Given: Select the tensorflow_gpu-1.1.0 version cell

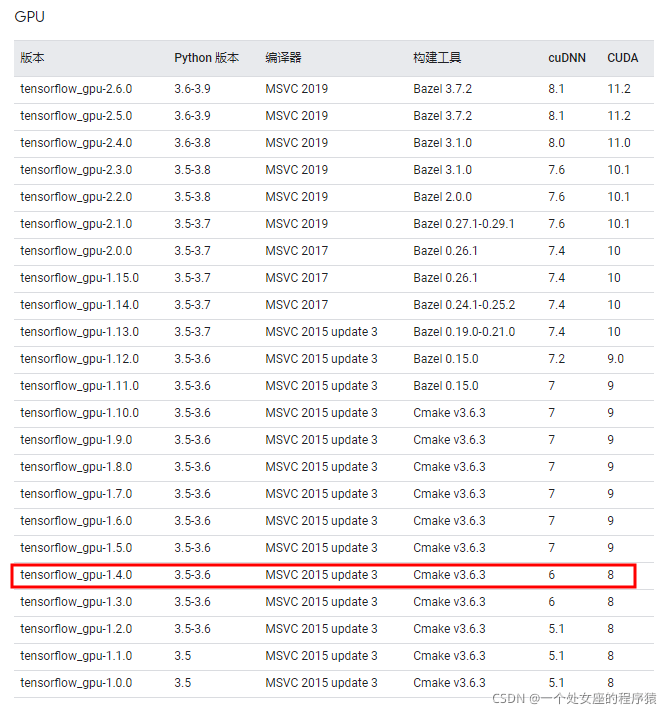Looking at the screenshot, I should (x=76, y=656).
